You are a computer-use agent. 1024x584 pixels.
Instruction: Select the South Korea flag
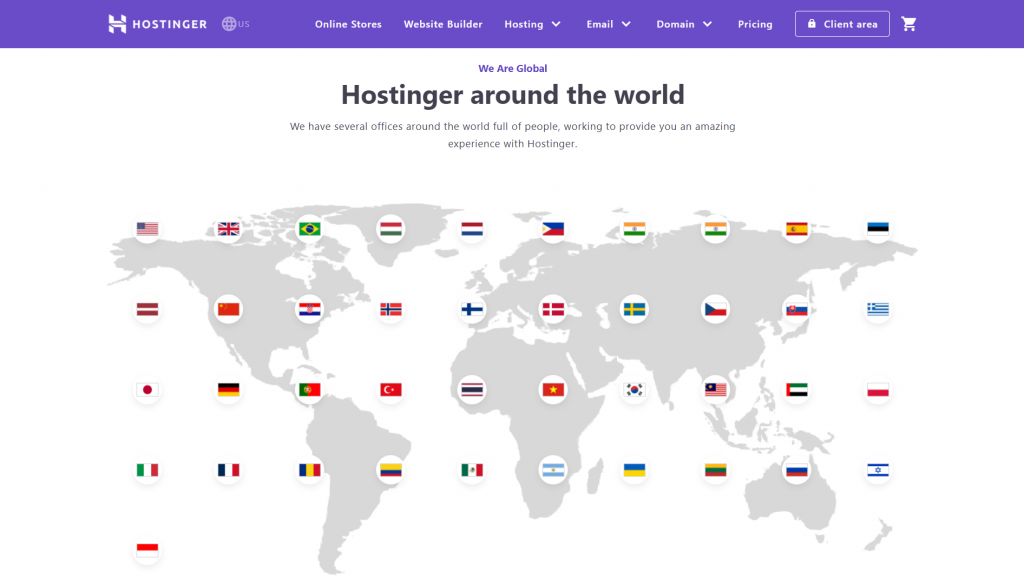point(634,389)
